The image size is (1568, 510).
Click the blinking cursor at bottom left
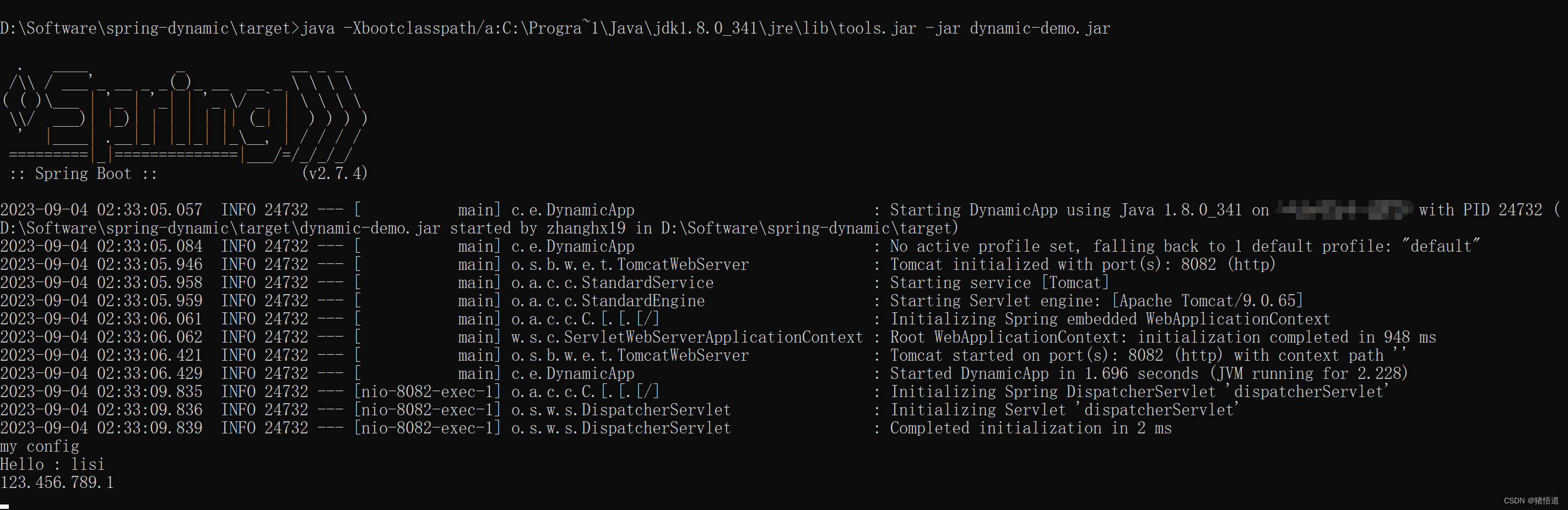(x=4, y=506)
